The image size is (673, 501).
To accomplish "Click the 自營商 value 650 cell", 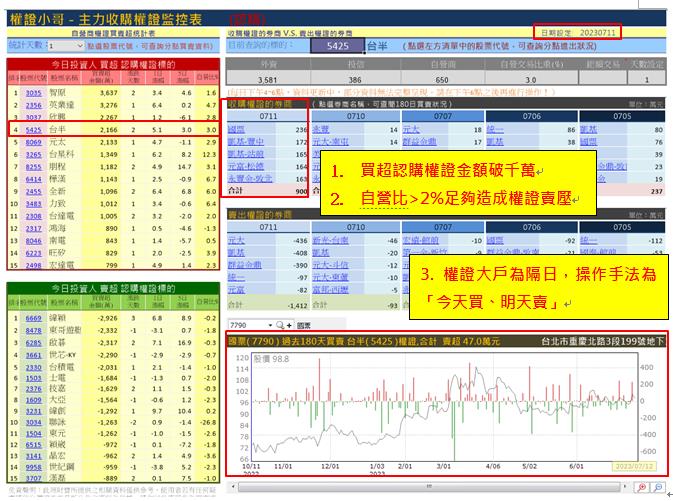I will click(x=442, y=79).
